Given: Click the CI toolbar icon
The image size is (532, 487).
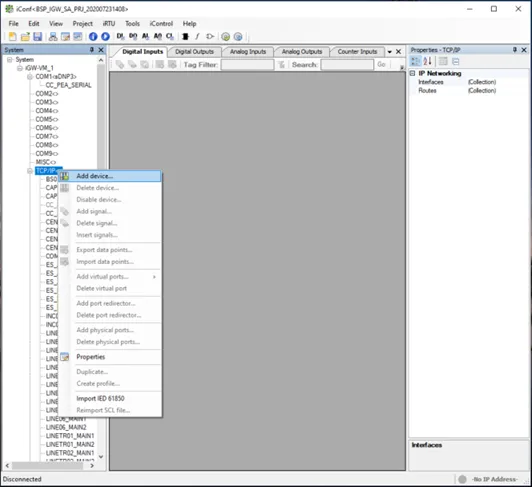Looking at the screenshot, I should pyautogui.click(x=170, y=36).
